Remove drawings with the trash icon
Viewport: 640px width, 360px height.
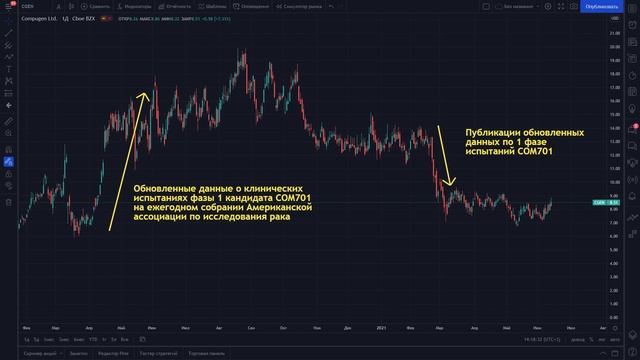click(9, 202)
